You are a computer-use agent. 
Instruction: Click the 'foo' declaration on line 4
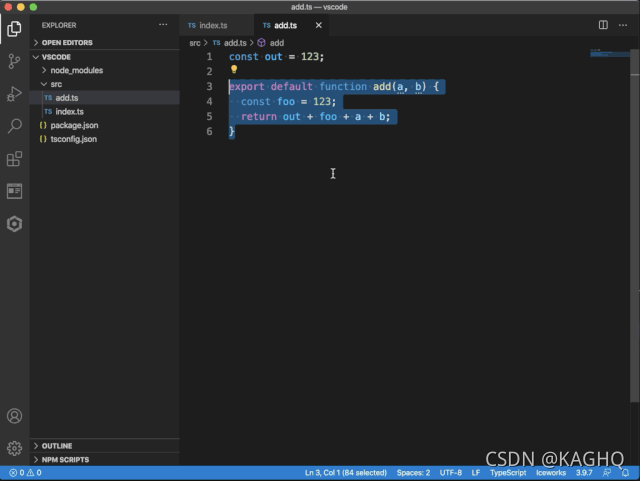[286, 102]
